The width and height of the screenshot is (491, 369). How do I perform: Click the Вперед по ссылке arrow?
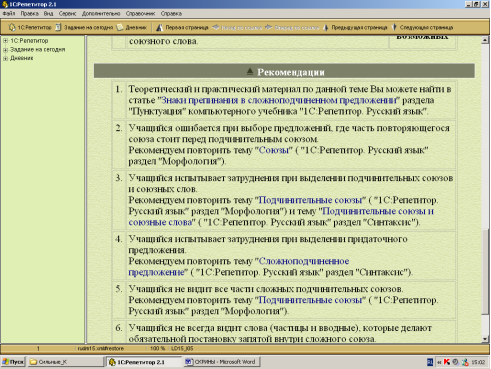tap(292, 27)
